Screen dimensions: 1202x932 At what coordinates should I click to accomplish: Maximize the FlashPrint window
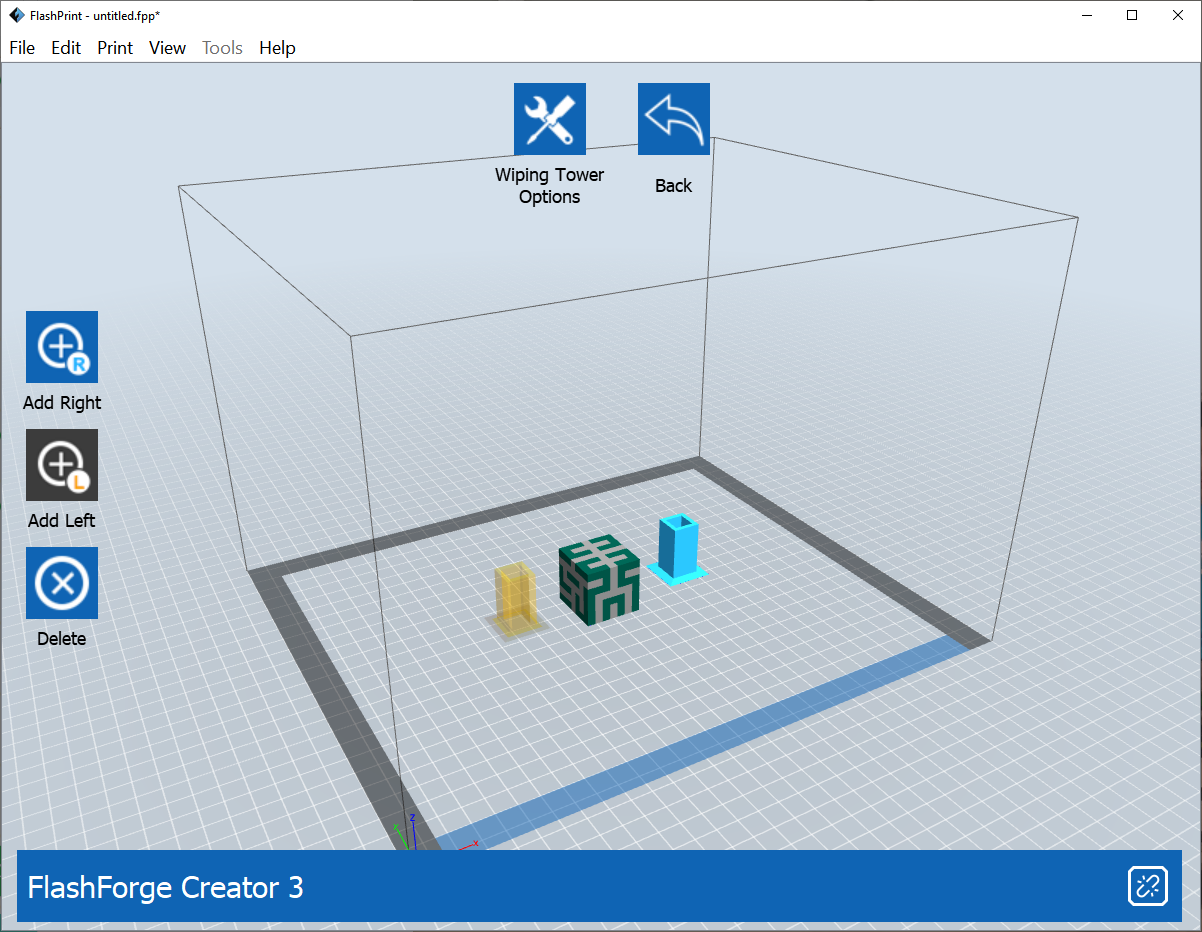coord(1132,15)
